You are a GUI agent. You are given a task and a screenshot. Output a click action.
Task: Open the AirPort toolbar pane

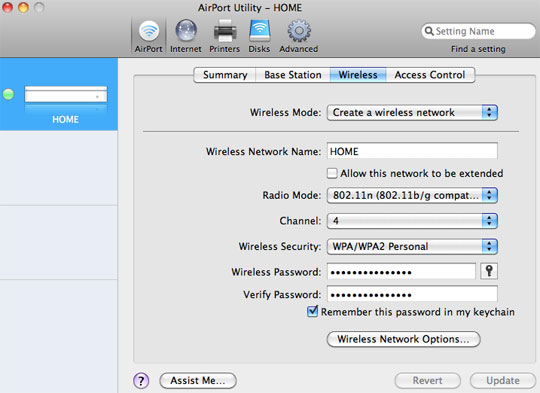tap(148, 37)
